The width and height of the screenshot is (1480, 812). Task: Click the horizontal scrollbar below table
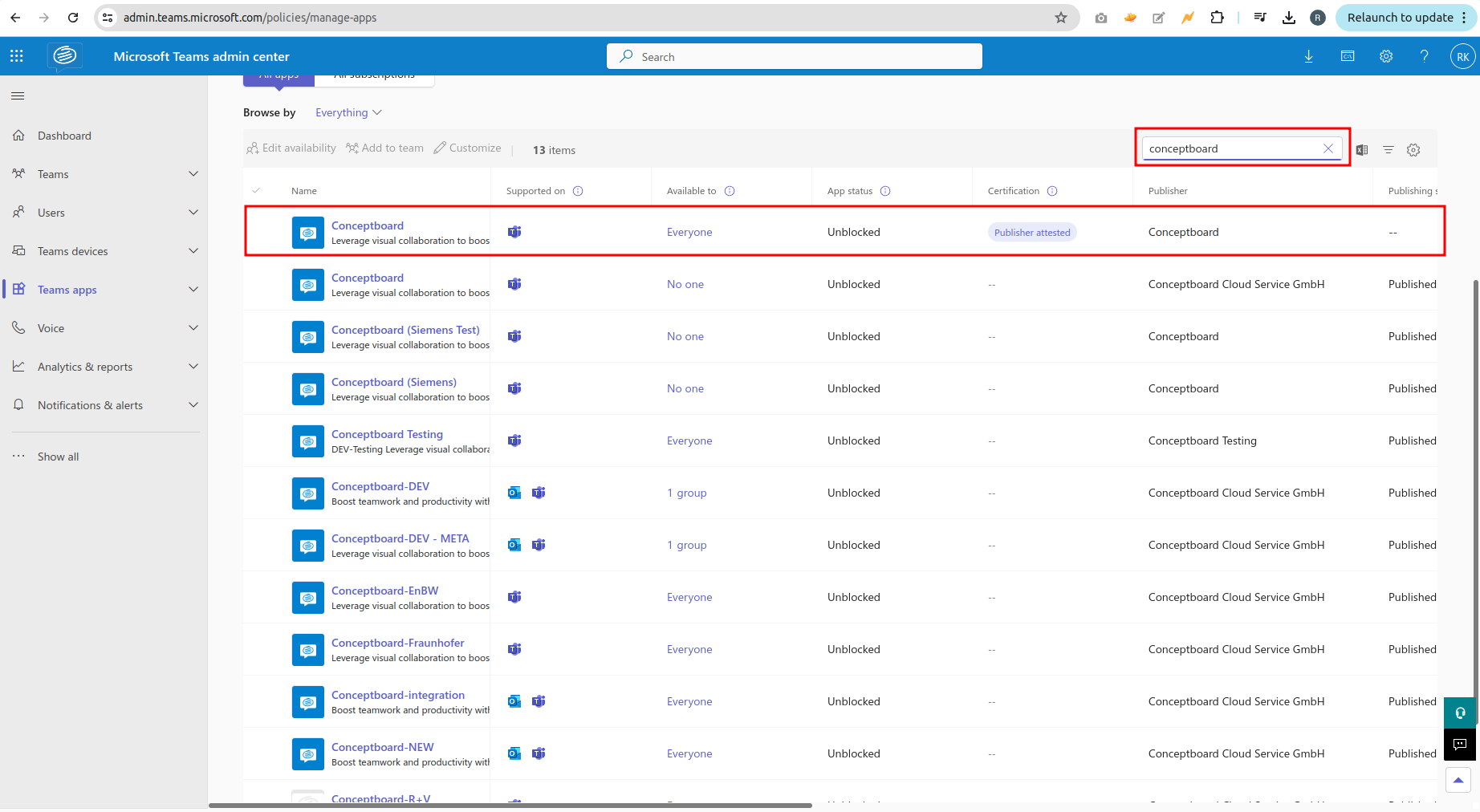point(510,805)
